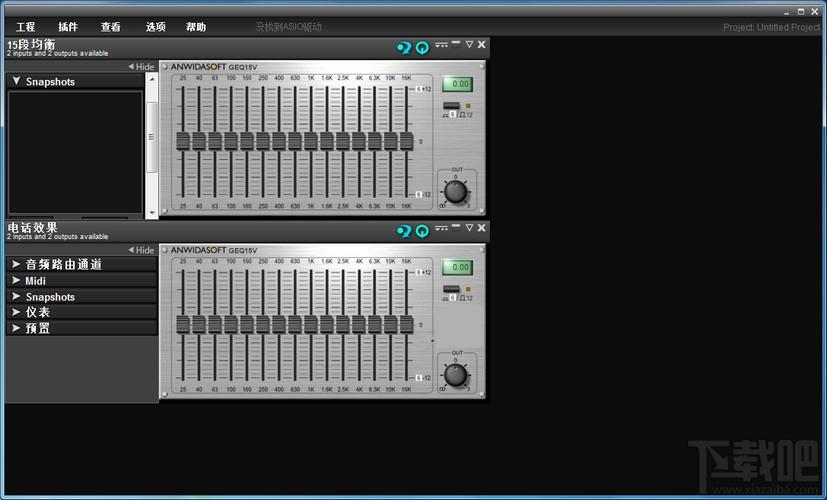This screenshot has height=500, width=827.
Task: Click Hide in the 15段均衡 side panel
Action: 141,67
